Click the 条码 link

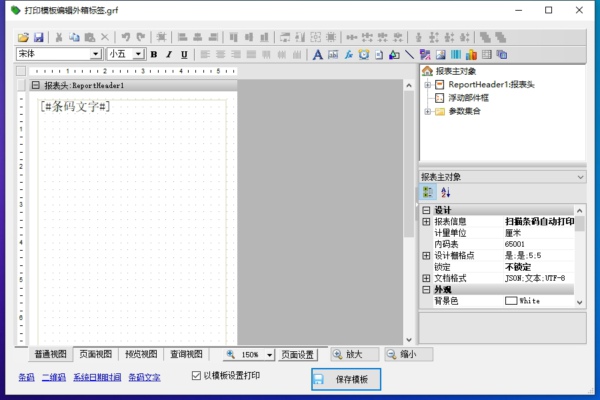point(26,378)
